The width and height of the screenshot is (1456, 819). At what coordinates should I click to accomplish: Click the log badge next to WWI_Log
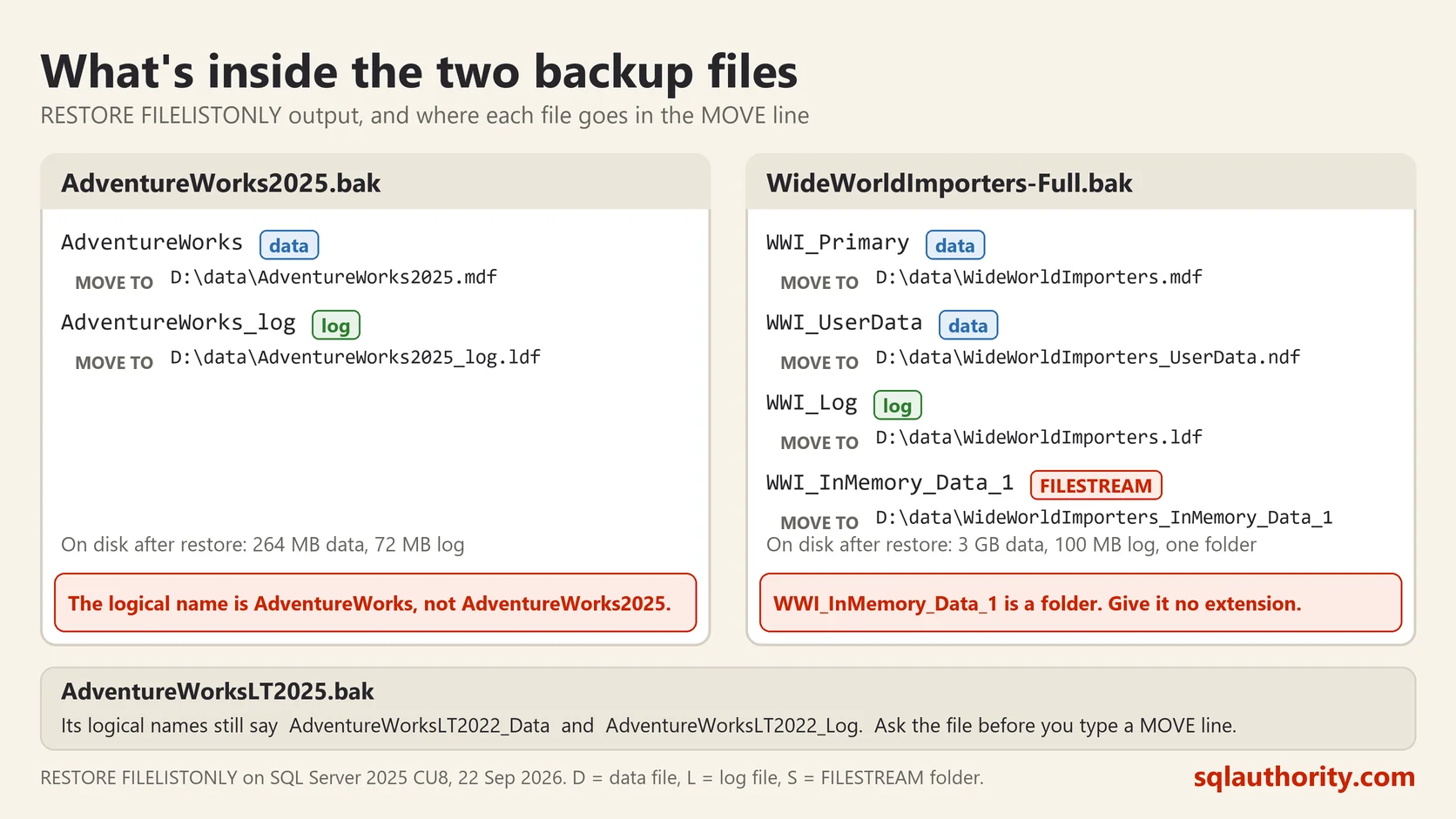pyautogui.click(x=897, y=406)
